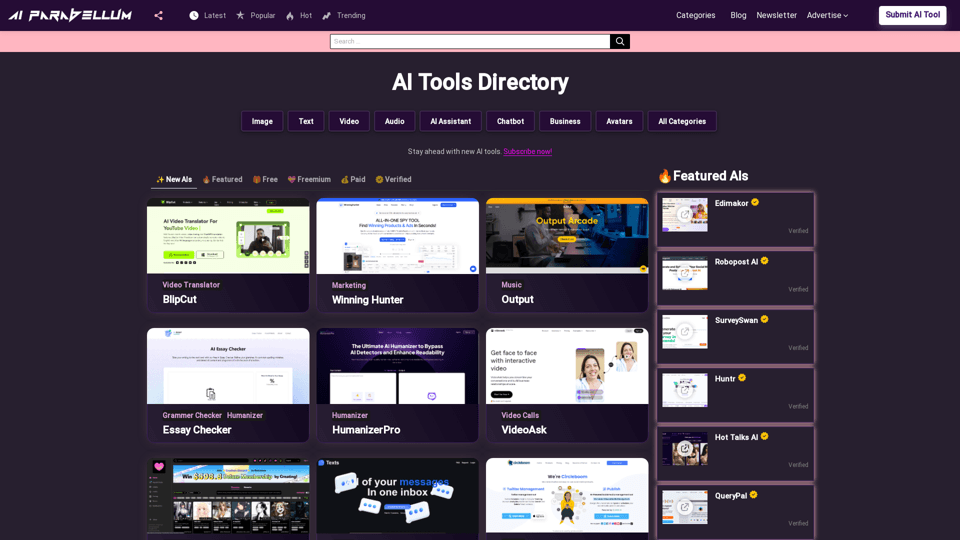The width and height of the screenshot is (960, 540).
Task: Open Hot Talks AI in Featured AIs
Action: 736,437
